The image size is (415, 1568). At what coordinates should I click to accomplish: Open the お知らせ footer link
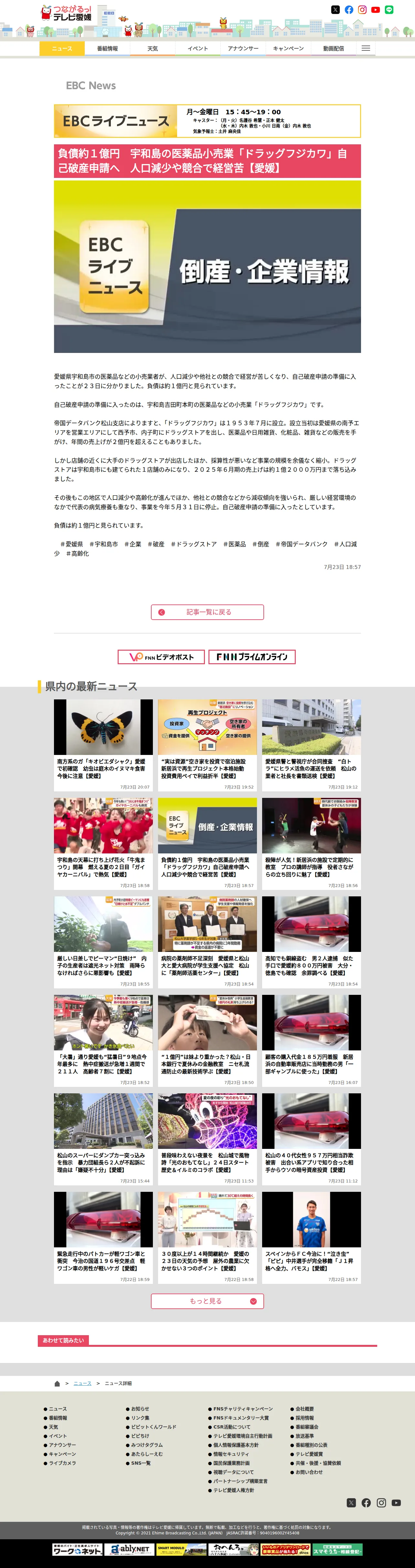pyautogui.click(x=140, y=1408)
